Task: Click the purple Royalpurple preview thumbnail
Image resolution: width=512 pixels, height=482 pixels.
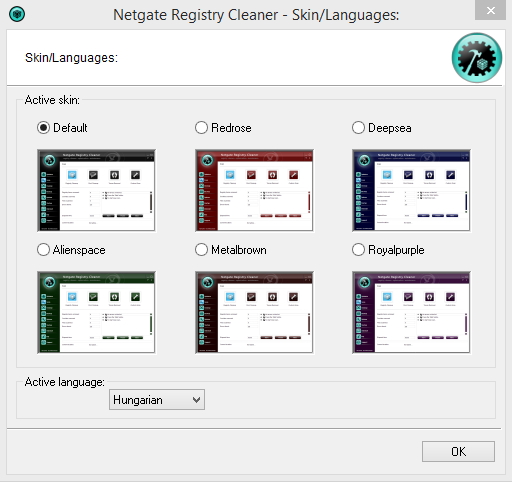Action: [411, 312]
